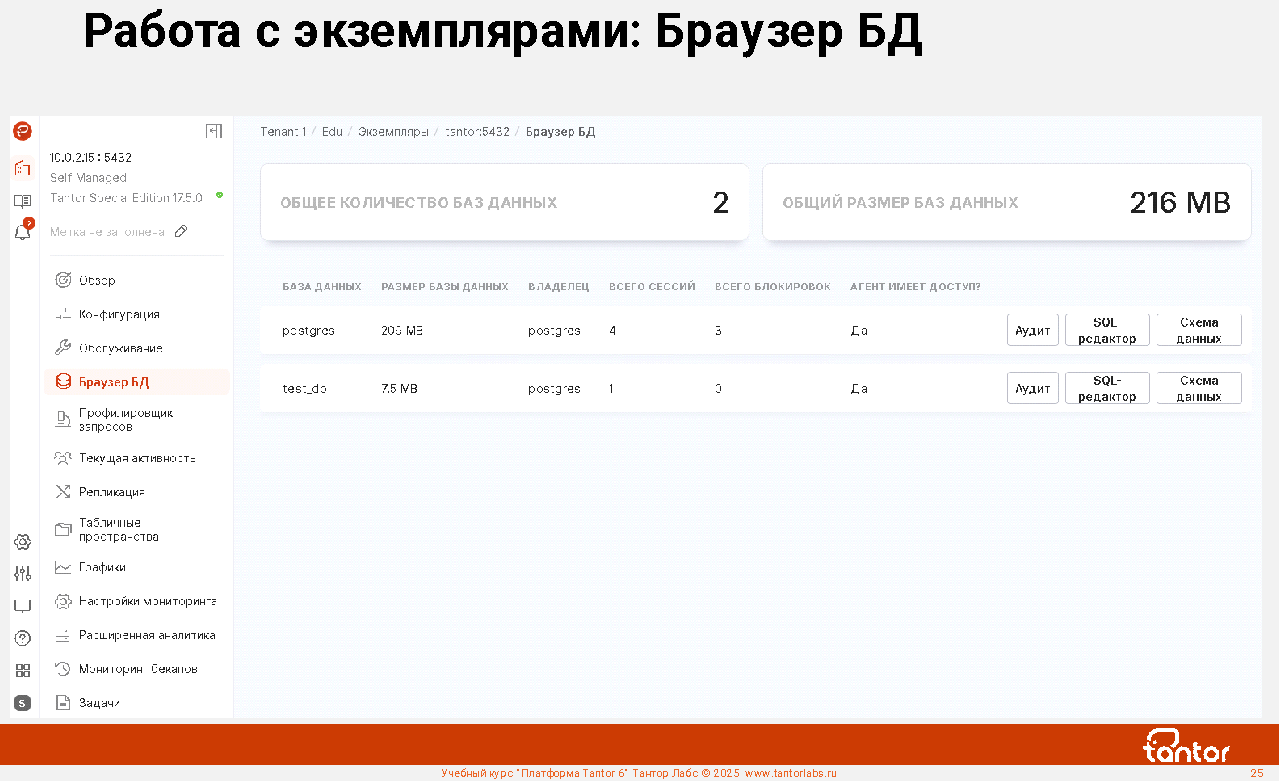The width and height of the screenshot is (1279, 781).
Task: Open the notifications bell icon
Action: coord(22,232)
